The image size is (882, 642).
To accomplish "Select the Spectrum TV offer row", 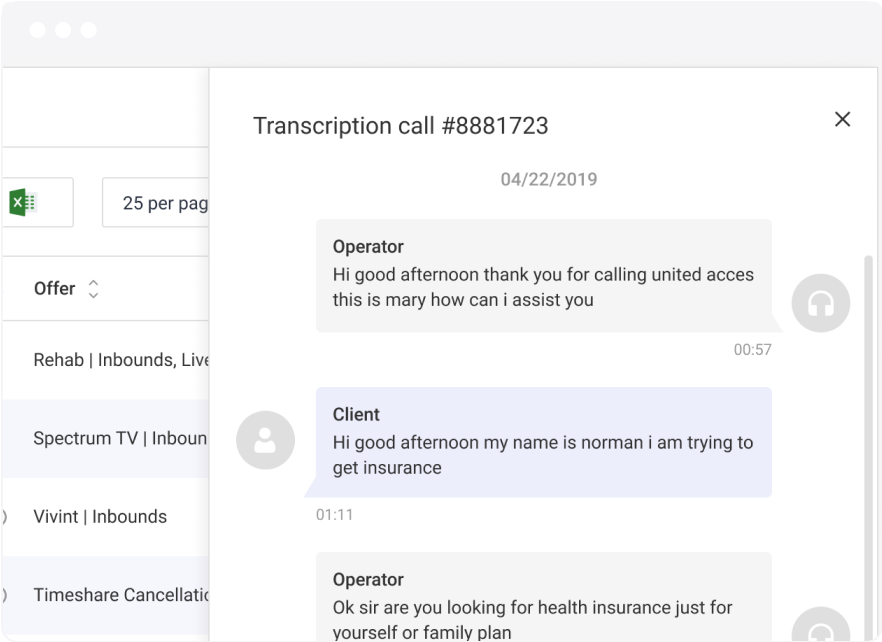I will [x=120, y=438].
